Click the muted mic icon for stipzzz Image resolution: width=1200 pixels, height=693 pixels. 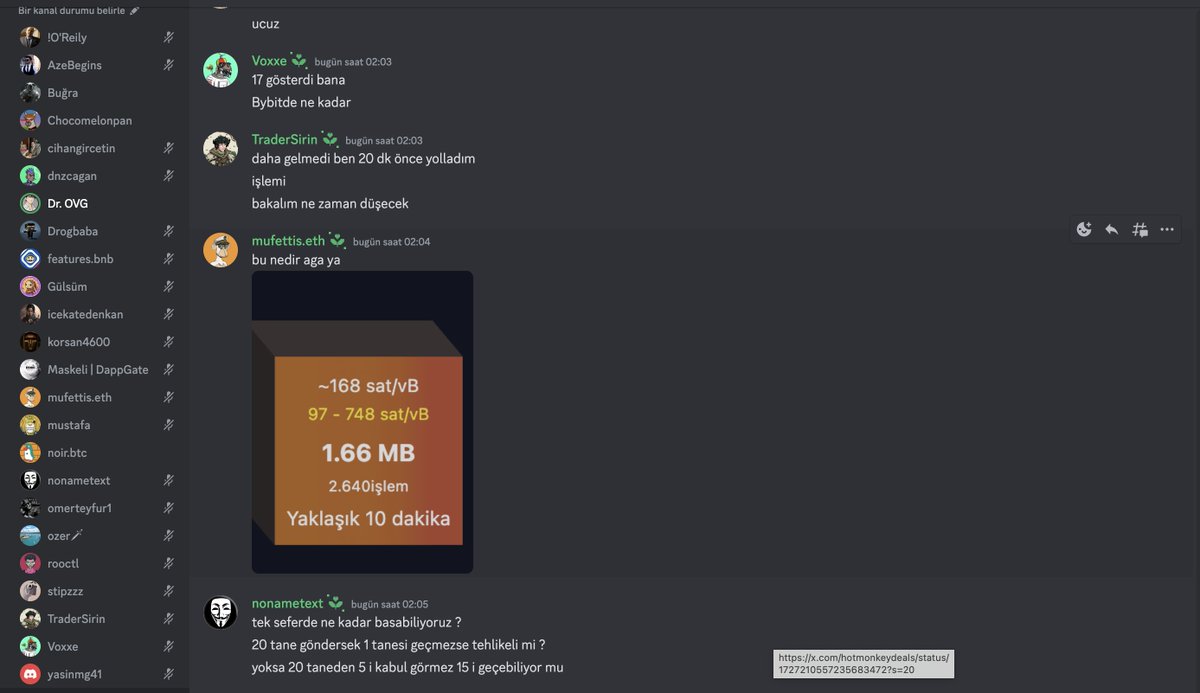pyautogui.click(x=170, y=591)
